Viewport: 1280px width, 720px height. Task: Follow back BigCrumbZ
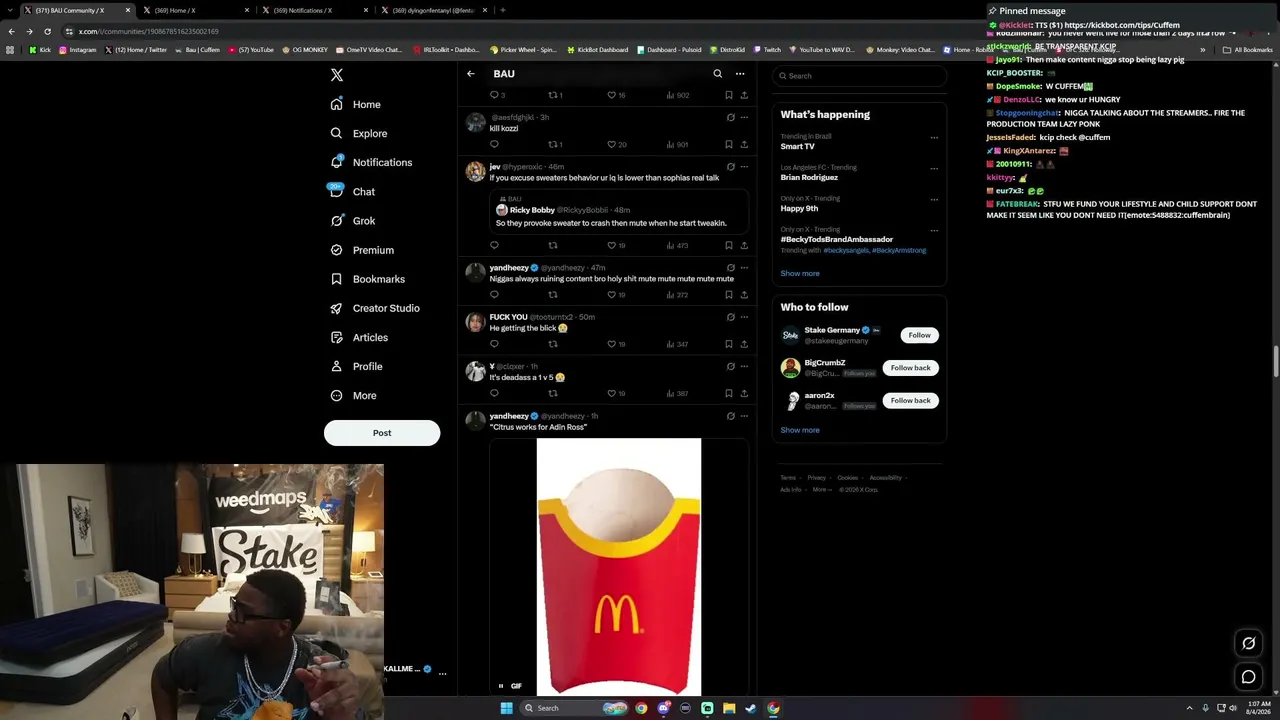coord(910,368)
